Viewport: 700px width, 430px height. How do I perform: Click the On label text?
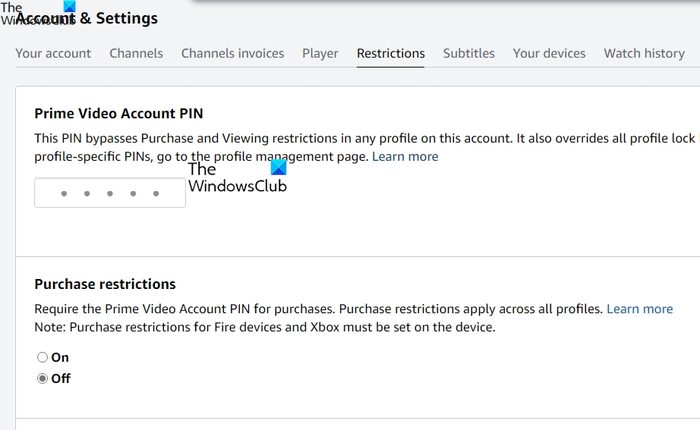[x=60, y=357]
